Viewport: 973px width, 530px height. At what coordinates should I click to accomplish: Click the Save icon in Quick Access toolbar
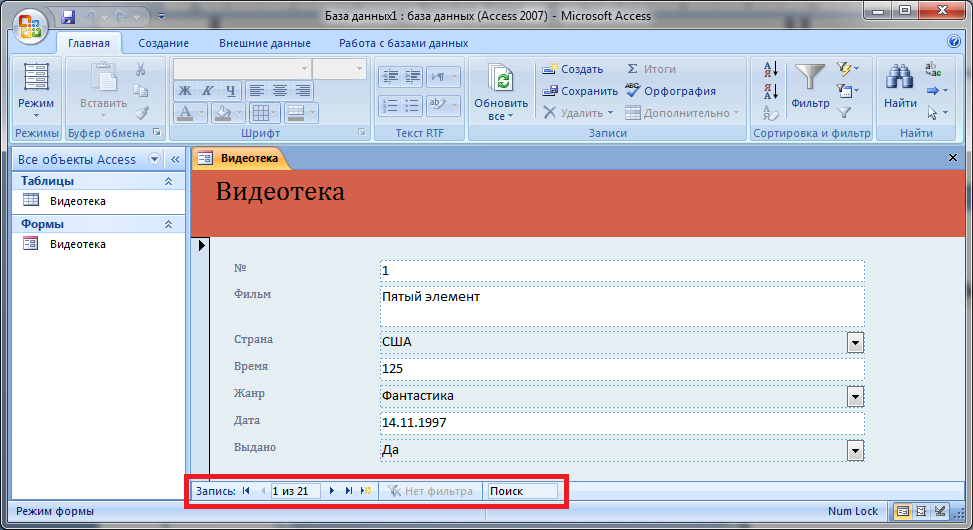(x=68, y=16)
